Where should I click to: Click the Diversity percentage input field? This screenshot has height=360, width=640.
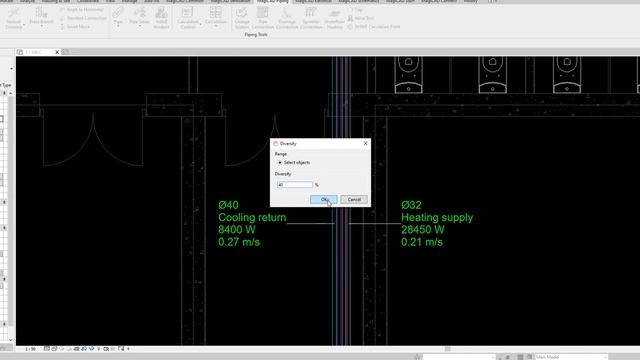295,185
